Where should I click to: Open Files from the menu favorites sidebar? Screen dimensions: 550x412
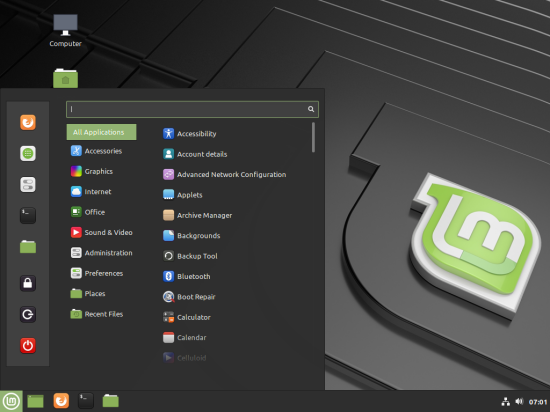click(28, 246)
